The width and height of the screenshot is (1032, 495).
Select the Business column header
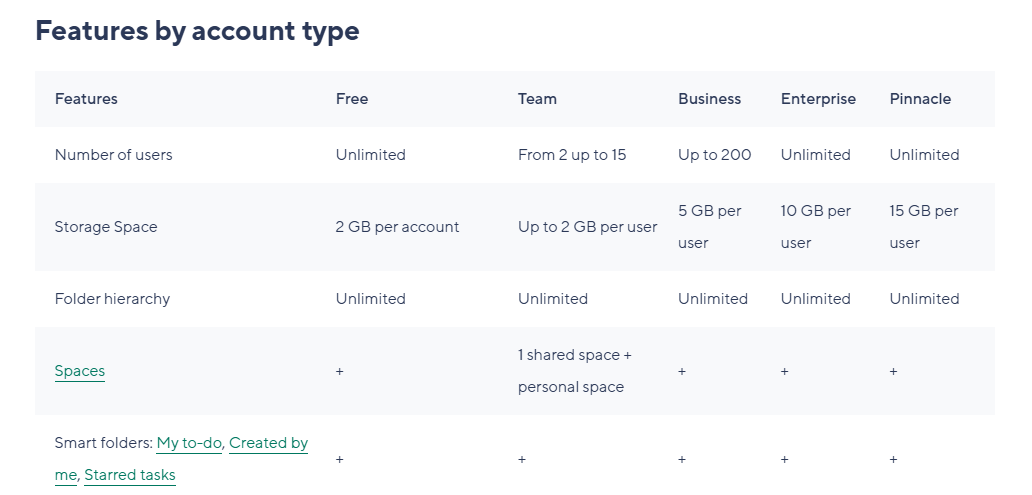coord(709,99)
